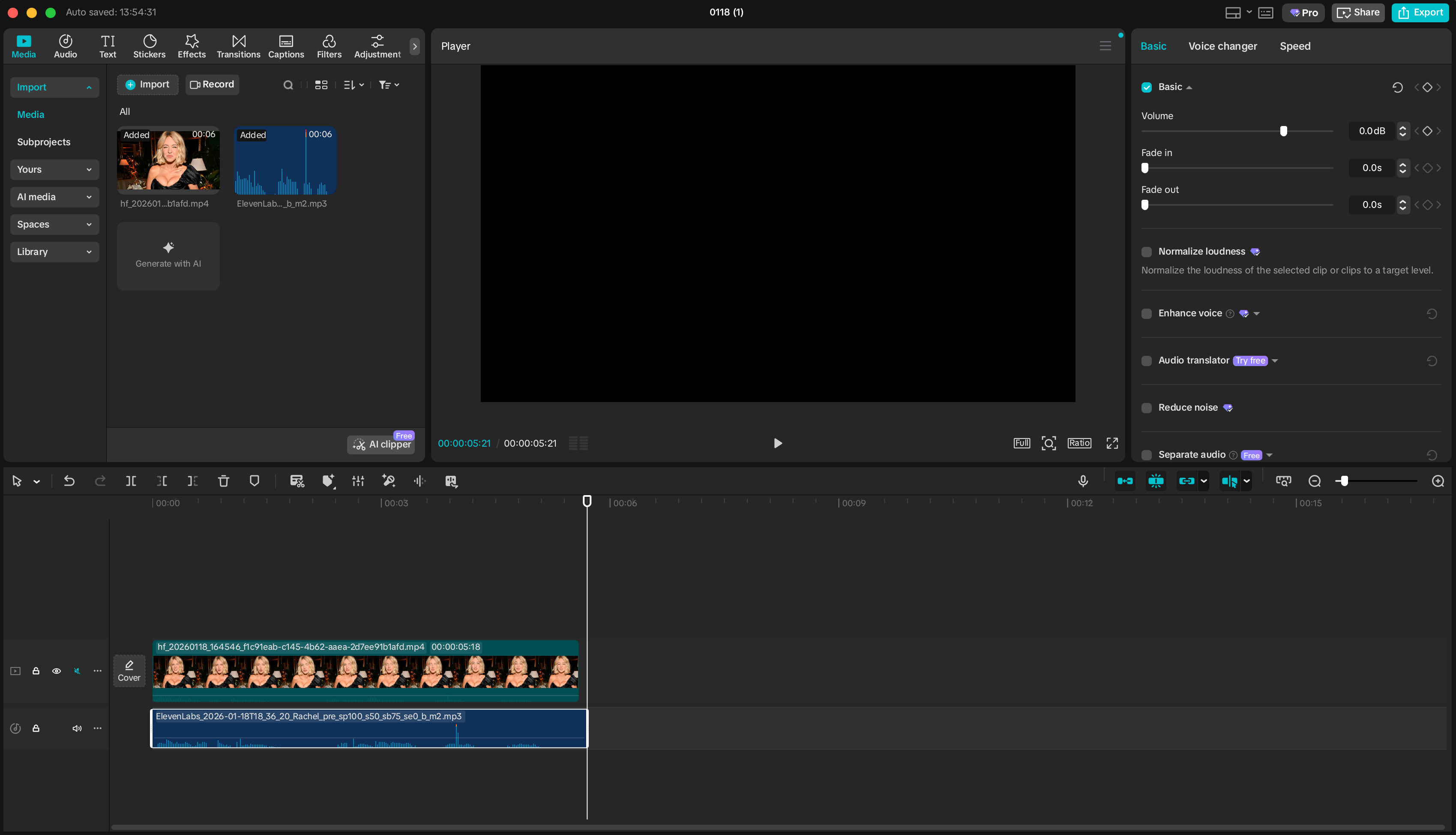Mute the video track
1456x835 pixels.
77,670
